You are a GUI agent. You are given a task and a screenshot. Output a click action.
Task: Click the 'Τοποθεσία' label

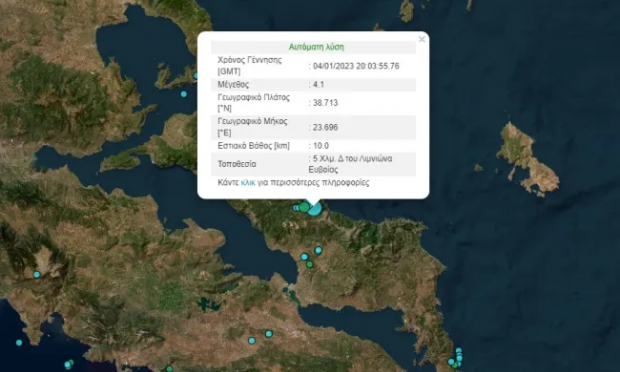coord(237,164)
